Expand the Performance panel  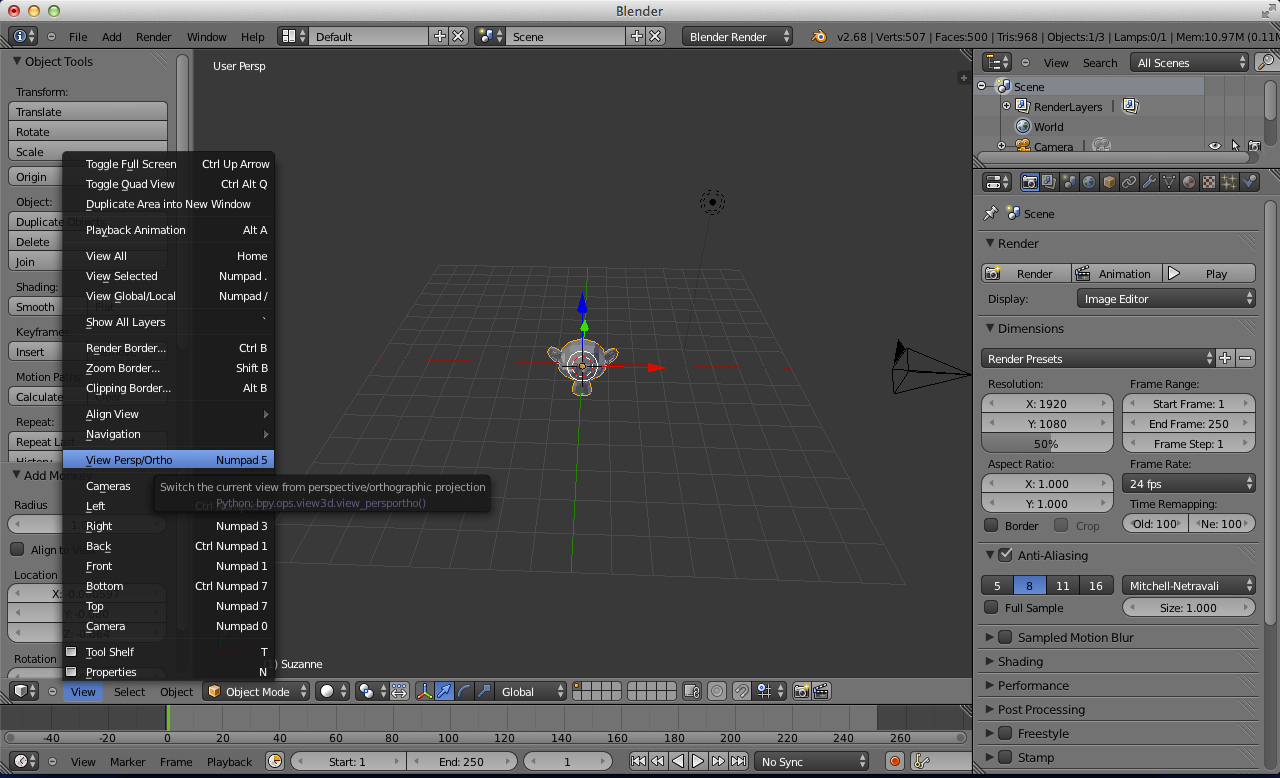[x=1033, y=685]
